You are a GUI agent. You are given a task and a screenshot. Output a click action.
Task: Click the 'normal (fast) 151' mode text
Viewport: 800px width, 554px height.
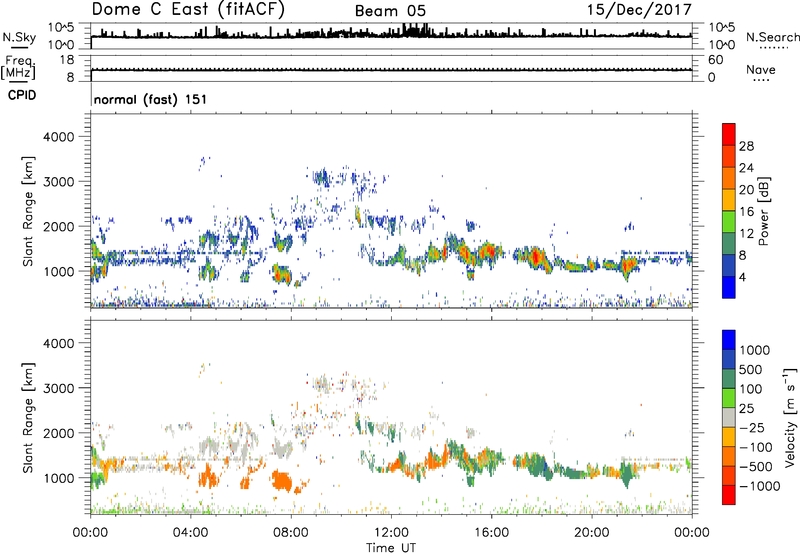[x=151, y=99]
